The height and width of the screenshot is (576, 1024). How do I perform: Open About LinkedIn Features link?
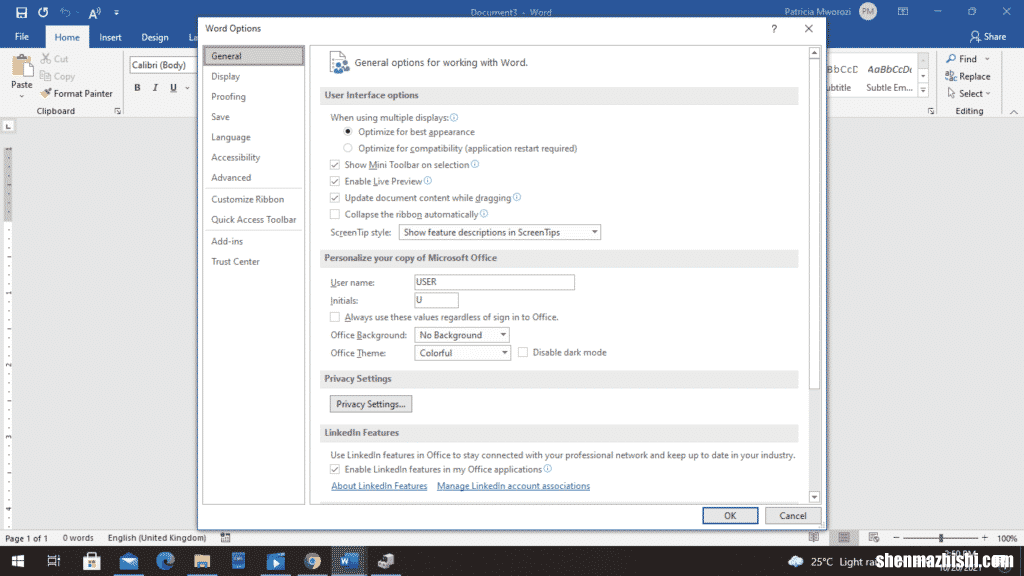click(379, 486)
